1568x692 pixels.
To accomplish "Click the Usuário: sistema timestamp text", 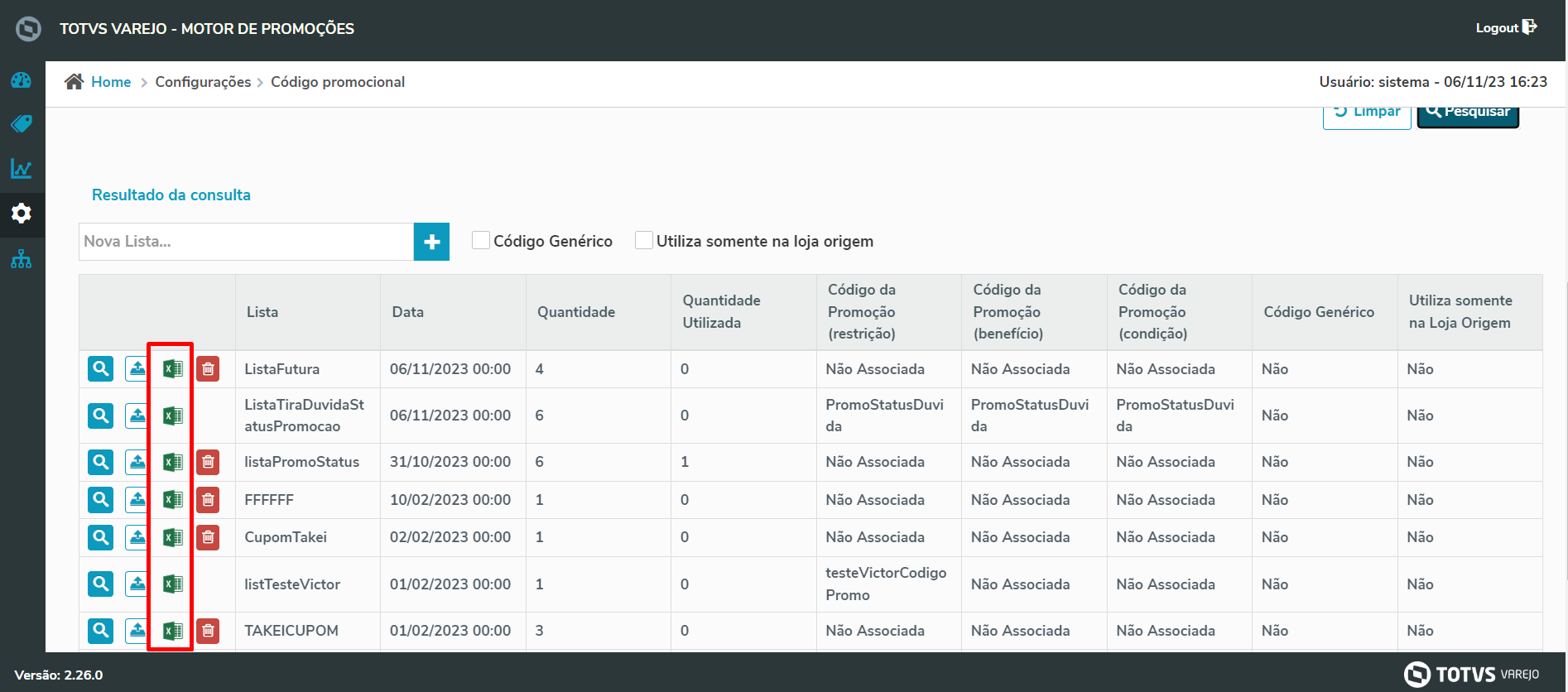I will coord(1433,82).
